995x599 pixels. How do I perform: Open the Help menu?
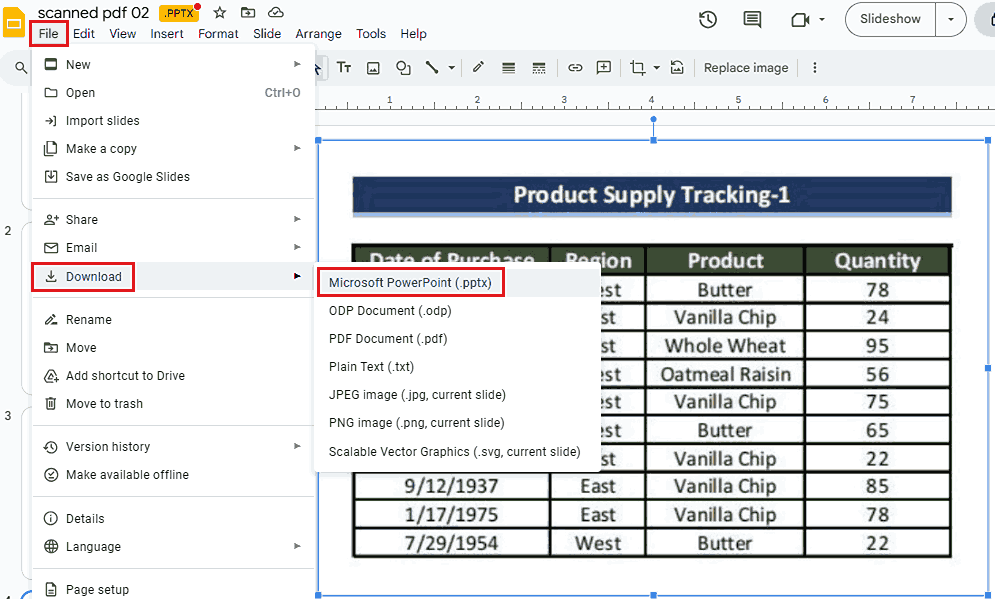[x=413, y=34]
